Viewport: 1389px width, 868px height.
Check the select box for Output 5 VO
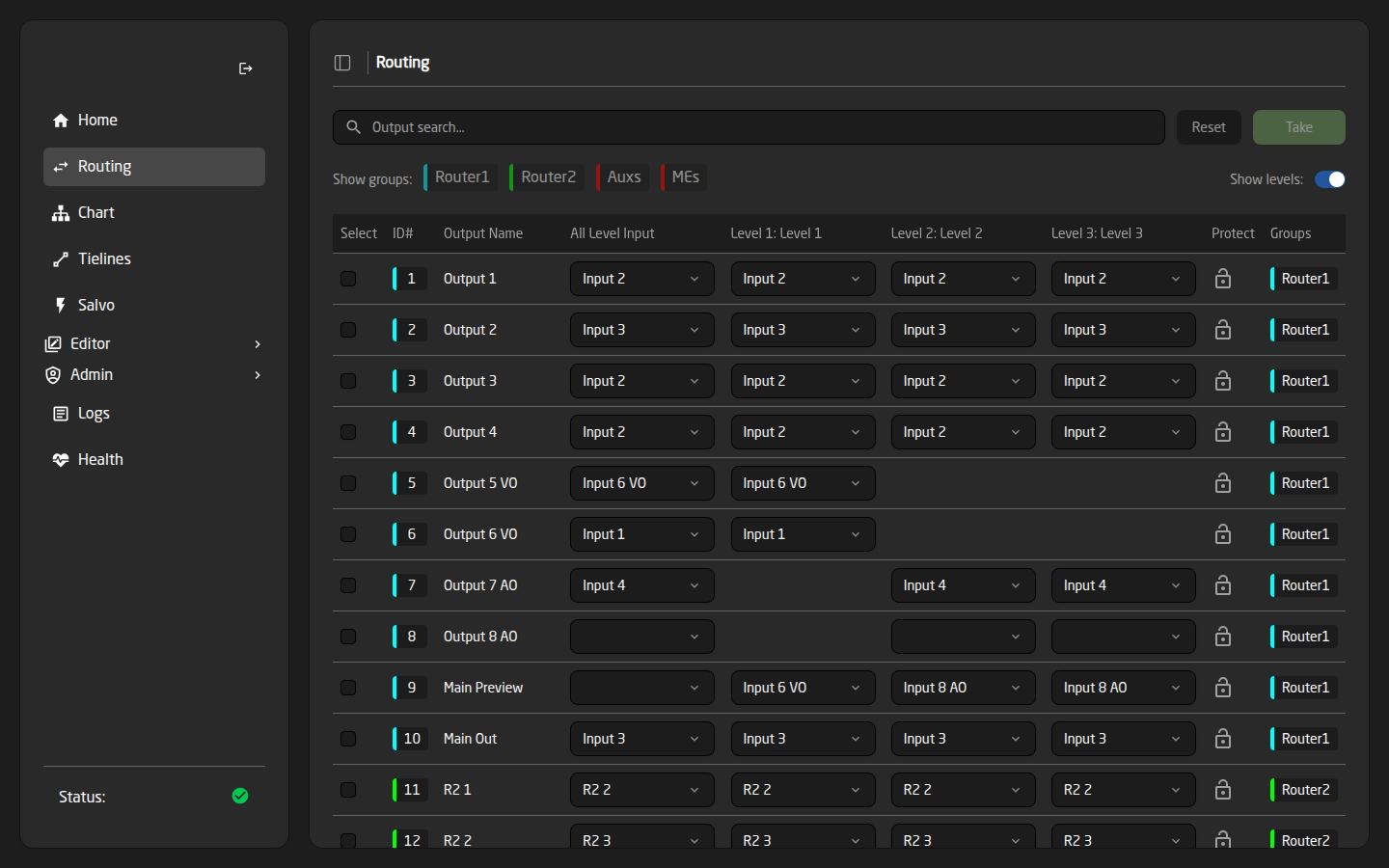coord(348,483)
